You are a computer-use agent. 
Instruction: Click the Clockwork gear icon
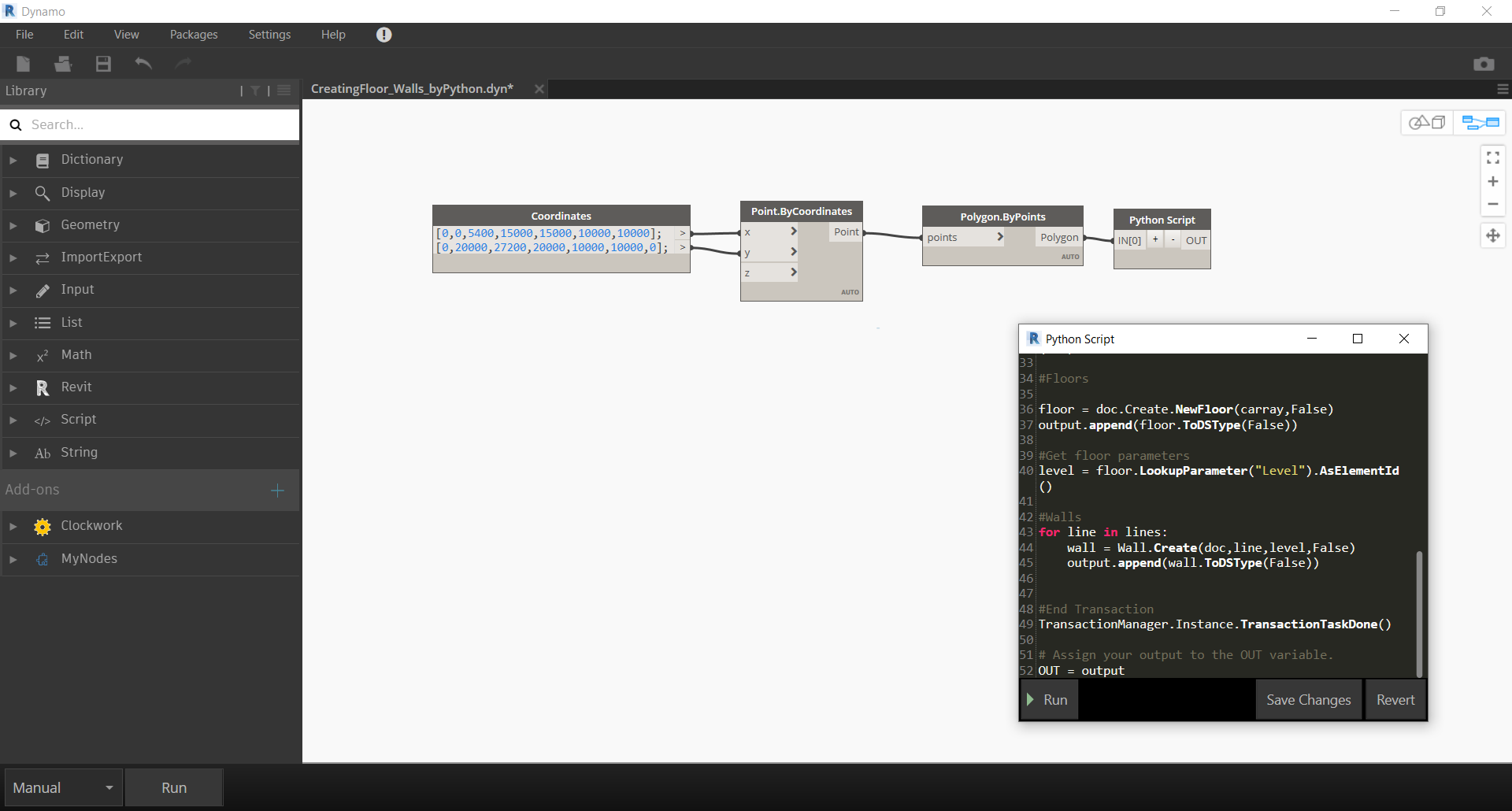pos(43,527)
